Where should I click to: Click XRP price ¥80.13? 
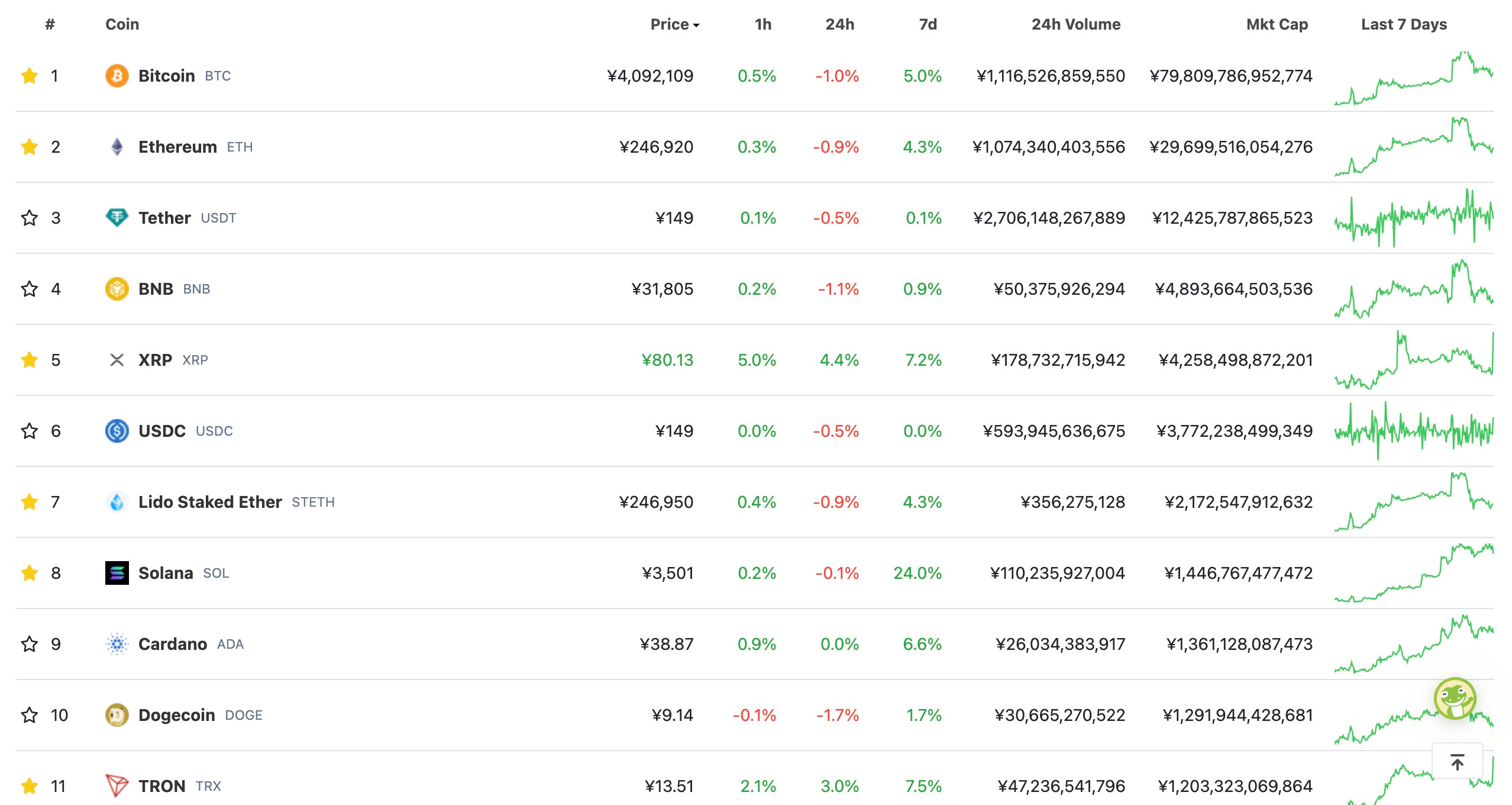pyautogui.click(x=667, y=360)
